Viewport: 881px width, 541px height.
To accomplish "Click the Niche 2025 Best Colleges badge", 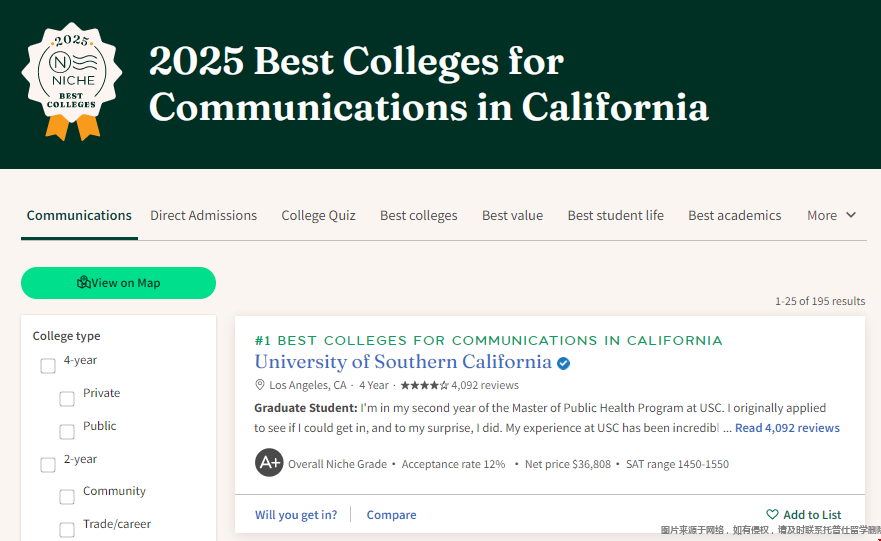I will click(71, 81).
